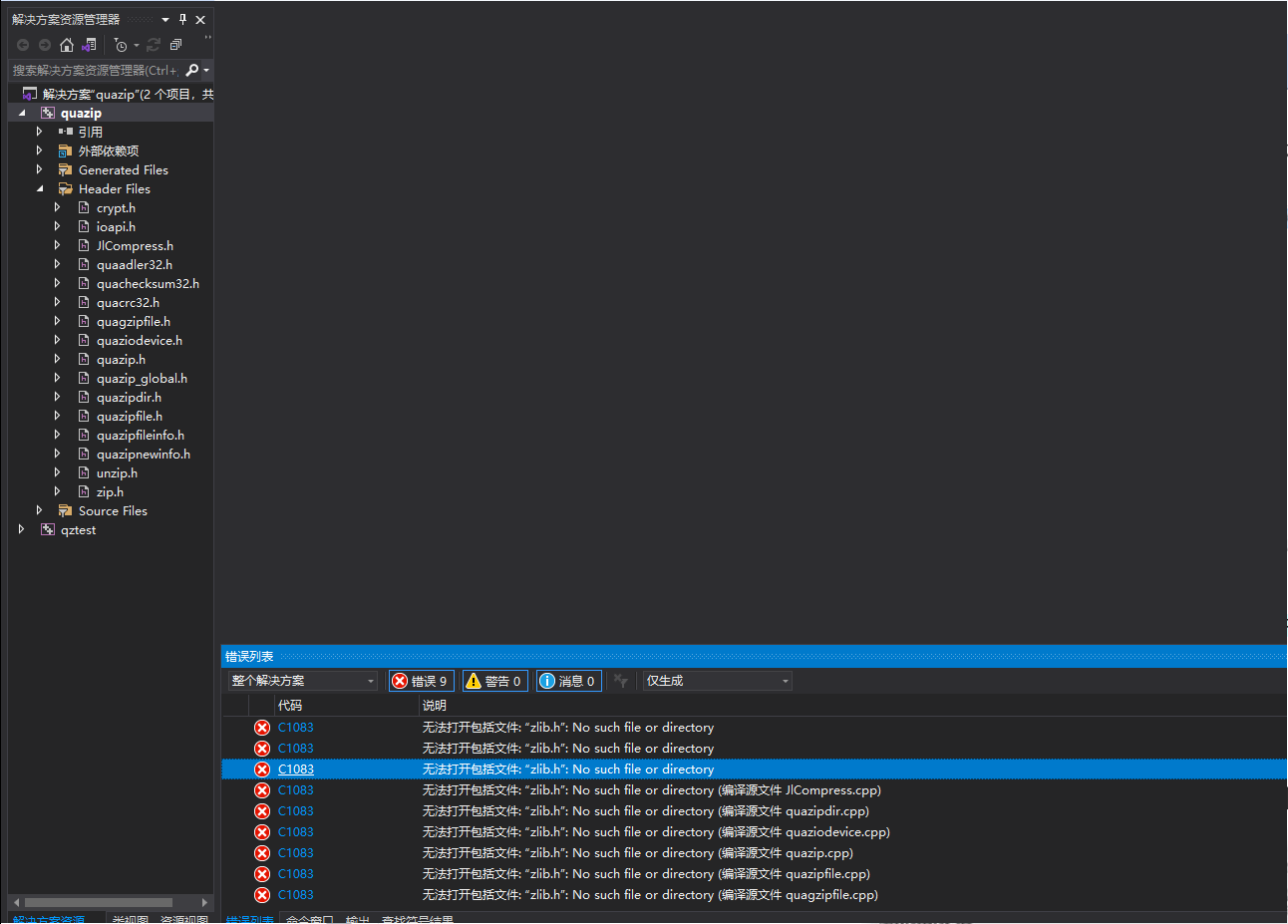Click error icon in quagzipfile.cpp row
The image size is (1288, 924).
(x=262, y=894)
